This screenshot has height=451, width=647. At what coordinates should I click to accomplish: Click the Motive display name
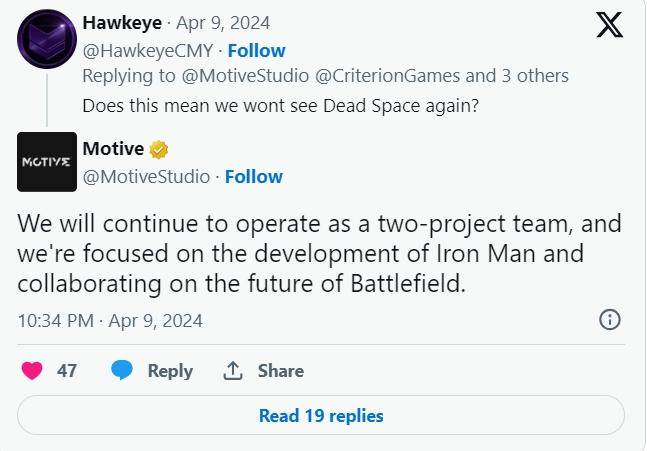tap(113, 150)
